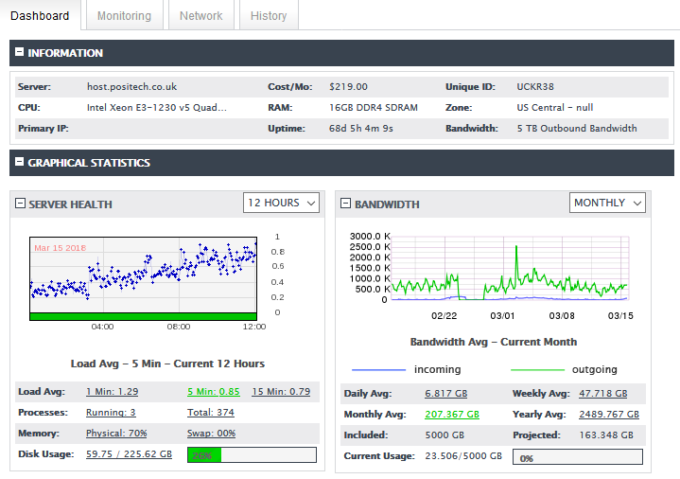680x479 pixels.
Task: Open the Running: 3 processes link
Action: tap(111, 413)
